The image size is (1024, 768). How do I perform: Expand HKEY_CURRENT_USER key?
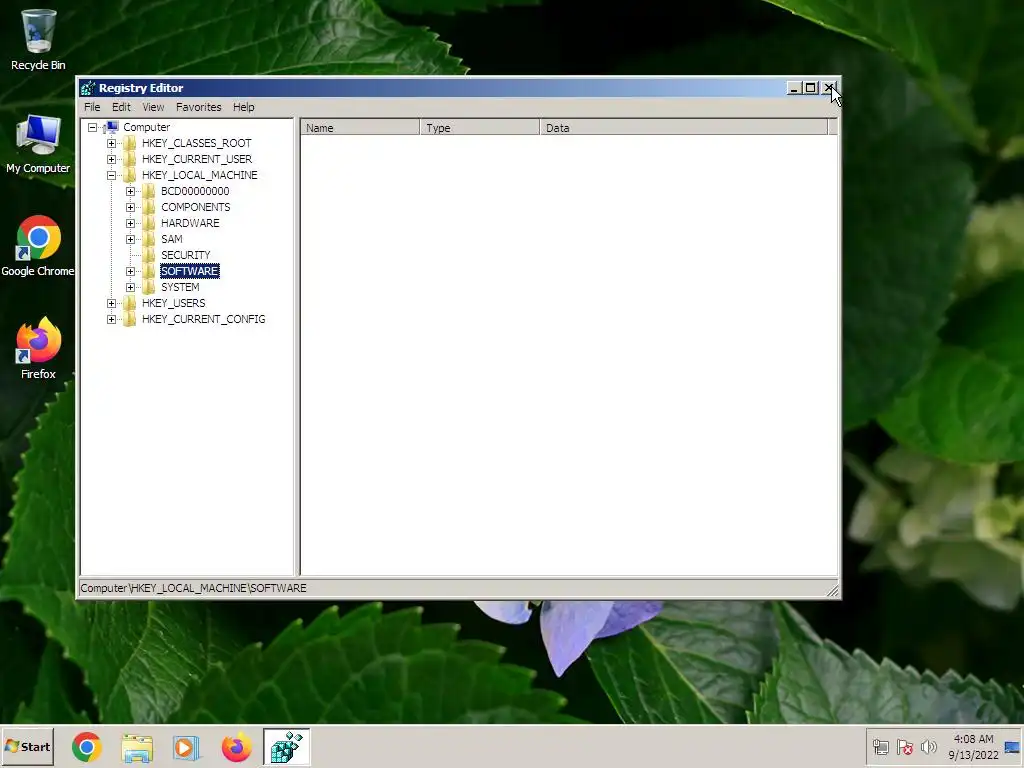112,159
